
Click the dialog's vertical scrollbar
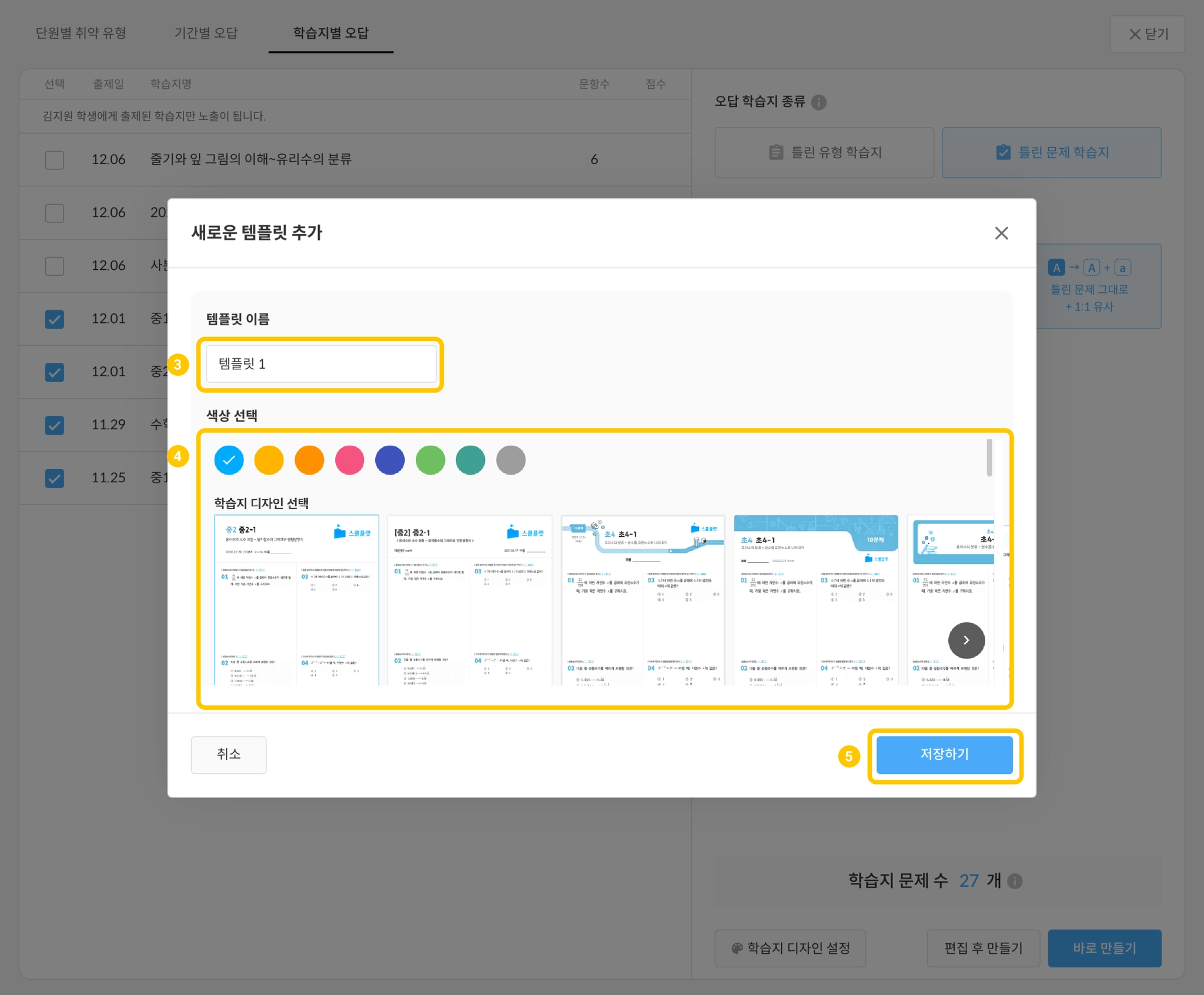tap(989, 458)
